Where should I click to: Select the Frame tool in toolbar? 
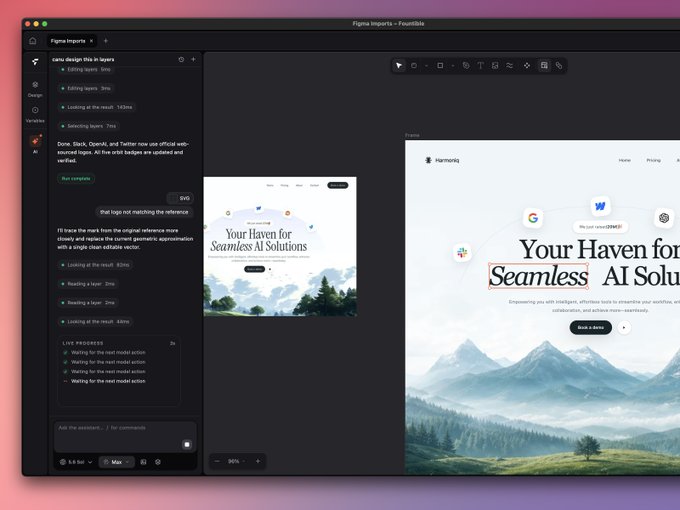click(x=414, y=65)
